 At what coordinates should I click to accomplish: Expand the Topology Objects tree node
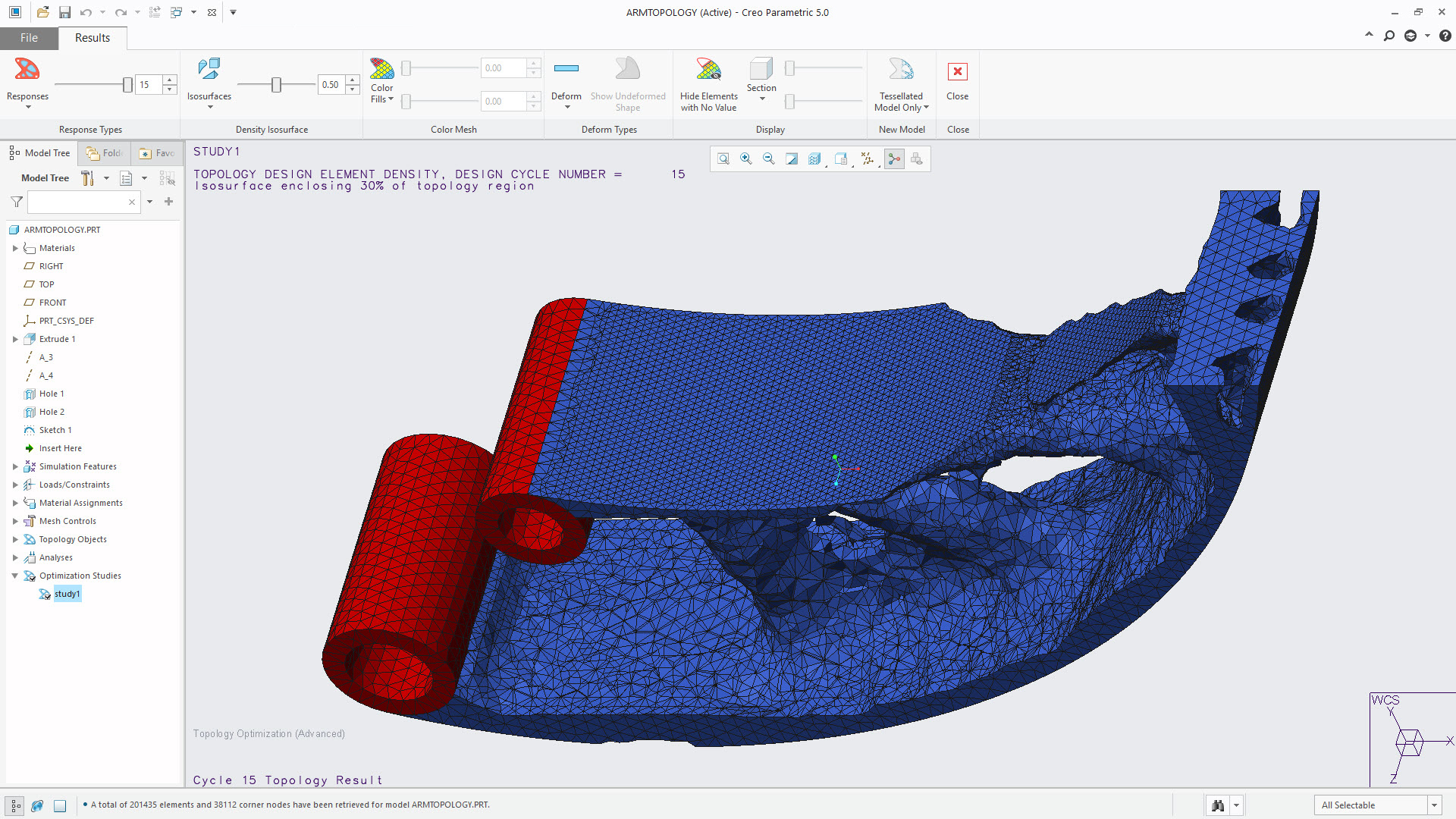click(x=14, y=539)
